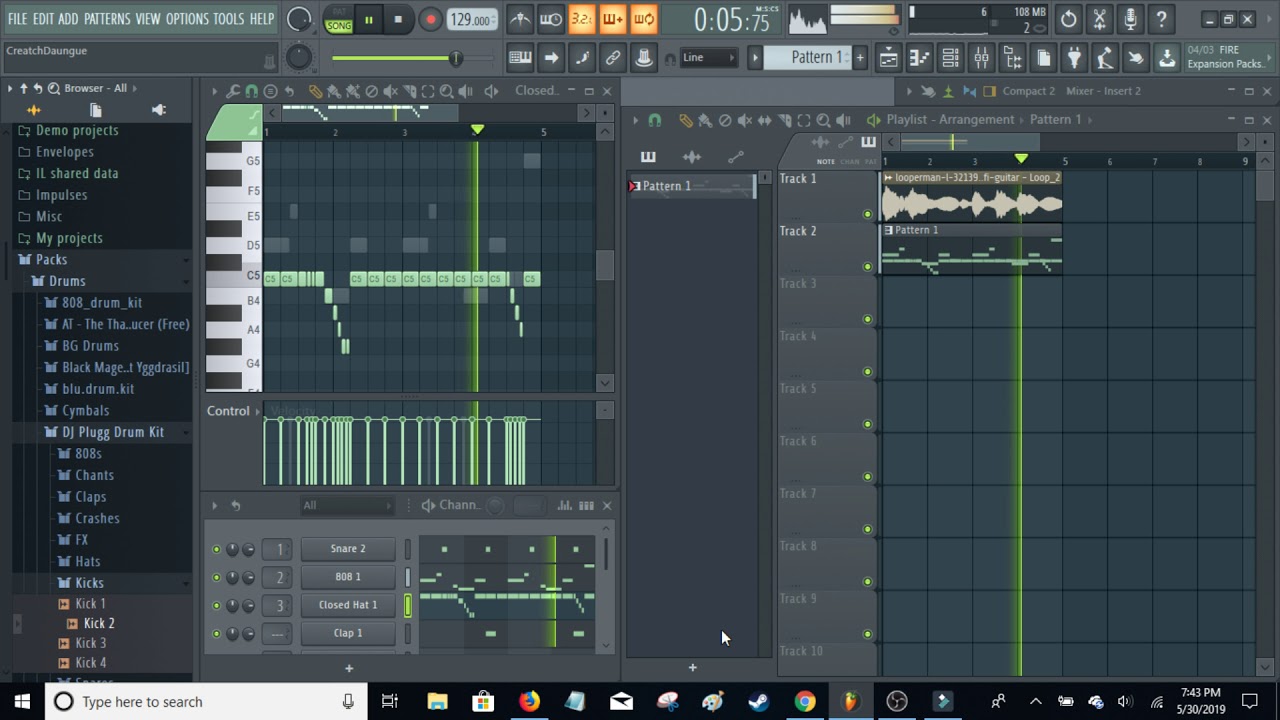The height and width of the screenshot is (720, 1280).
Task: Enable typing keyboard to piano icon
Action: point(520,58)
